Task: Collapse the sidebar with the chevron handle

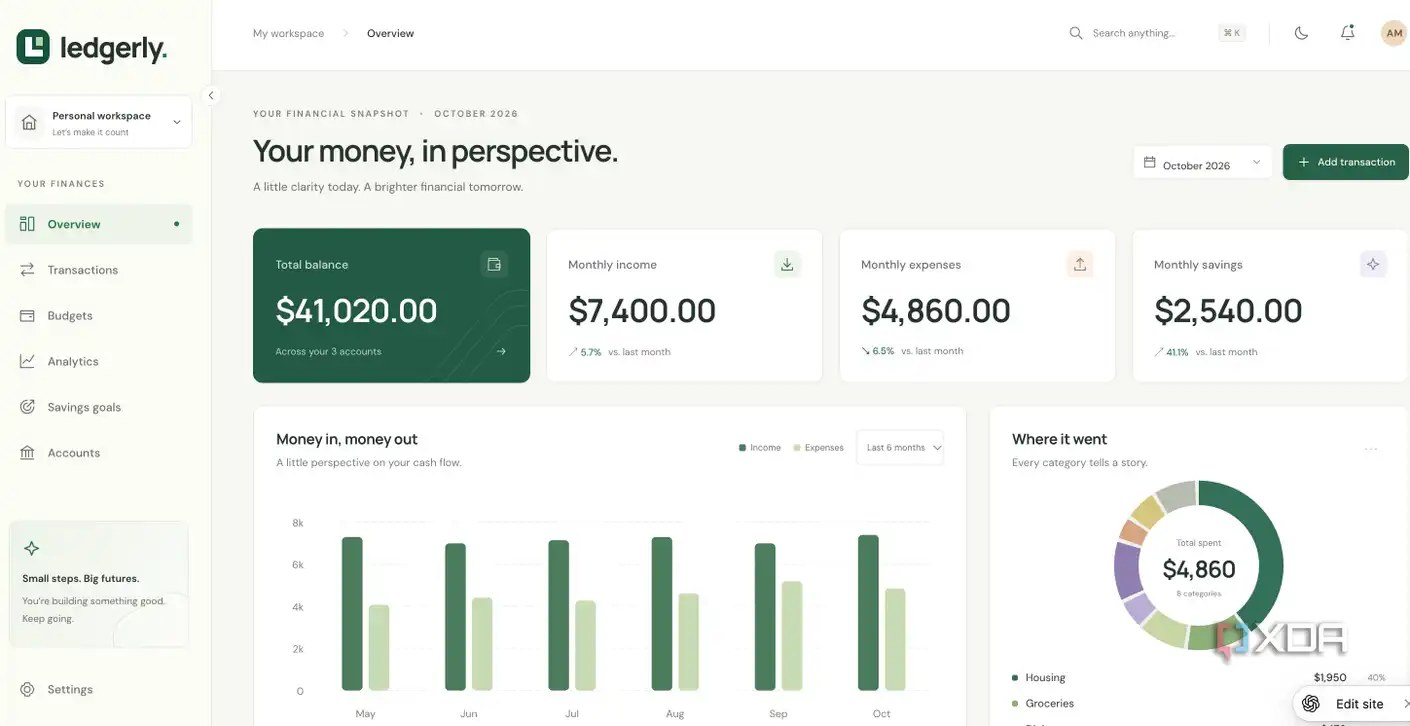Action: [211, 95]
